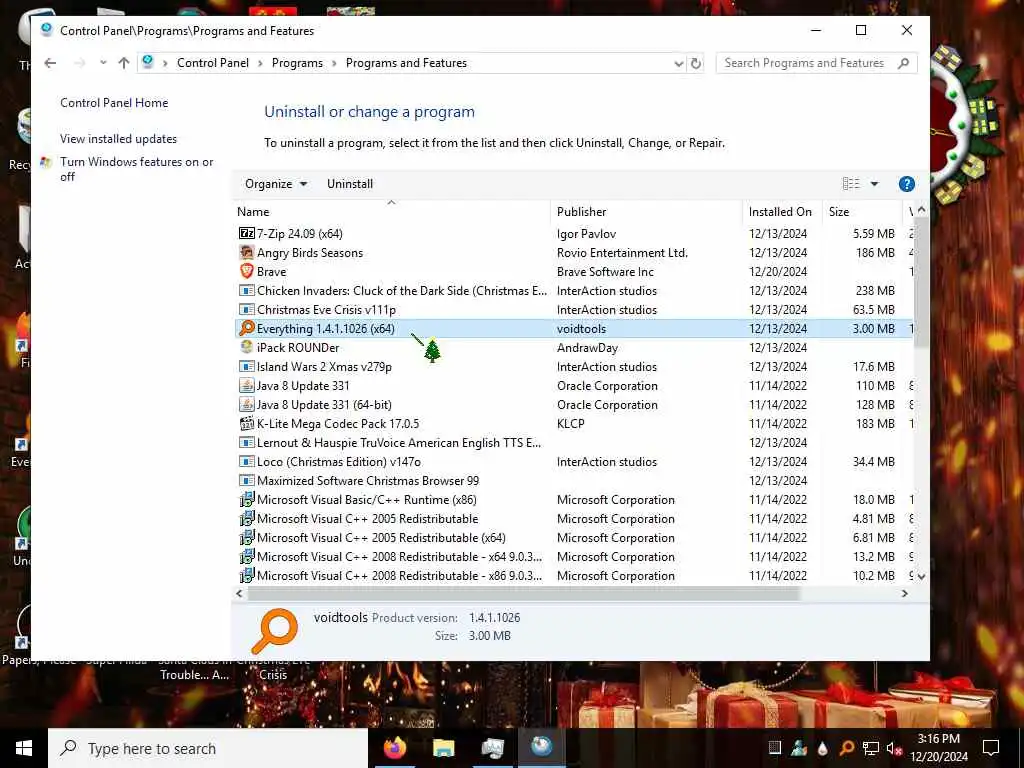Click the search magnifier in Search Programs box
Image resolution: width=1024 pixels, height=768 pixels.
pos(903,63)
